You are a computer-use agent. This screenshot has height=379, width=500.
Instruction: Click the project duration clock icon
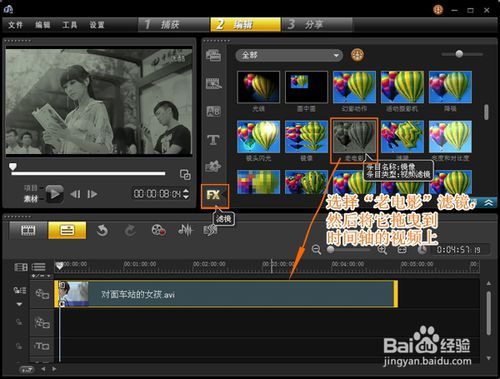pyautogui.click(x=422, y=250)
